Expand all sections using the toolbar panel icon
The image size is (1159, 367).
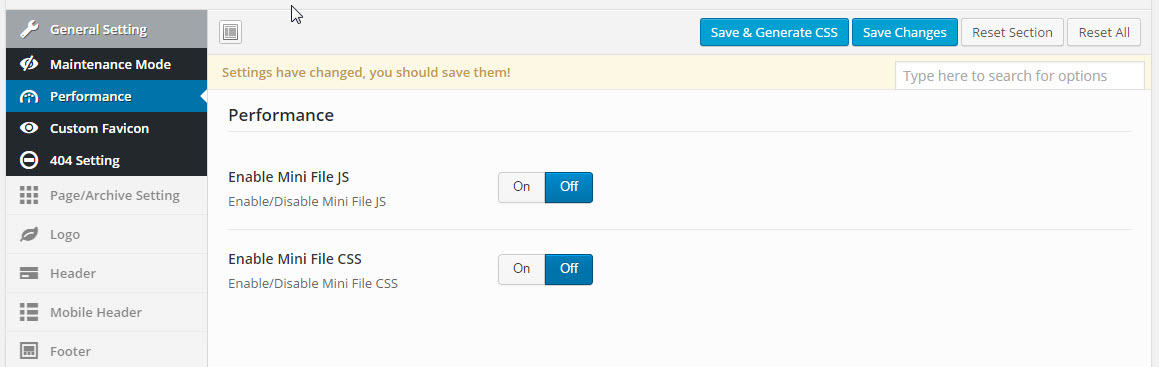click(231, 32)
